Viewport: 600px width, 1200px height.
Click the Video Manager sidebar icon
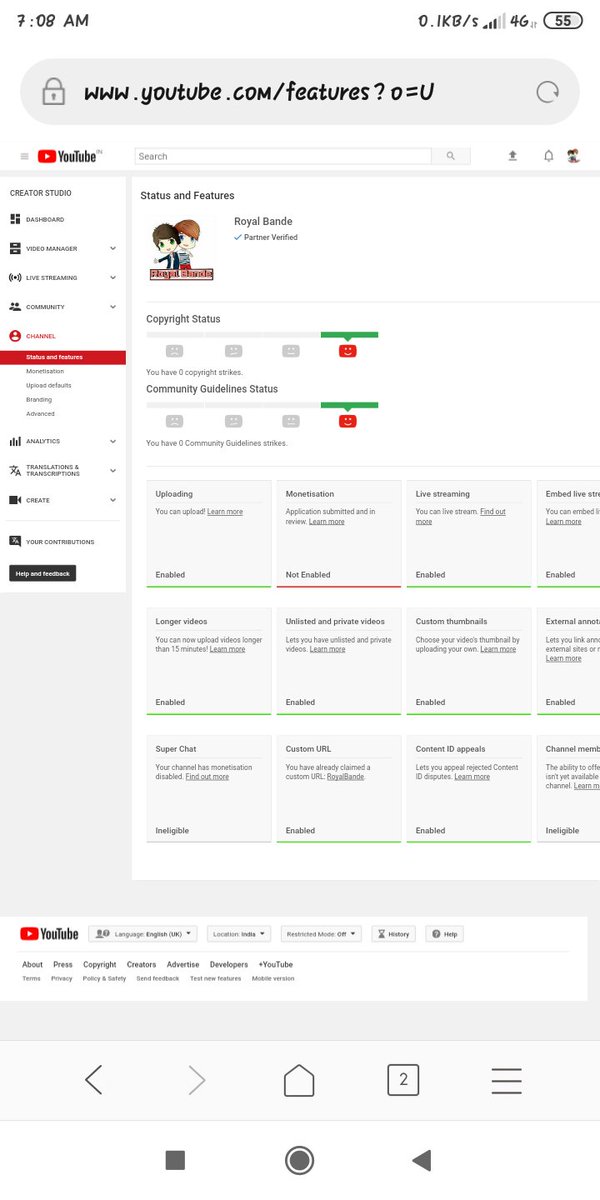click(x=15, y=248)
